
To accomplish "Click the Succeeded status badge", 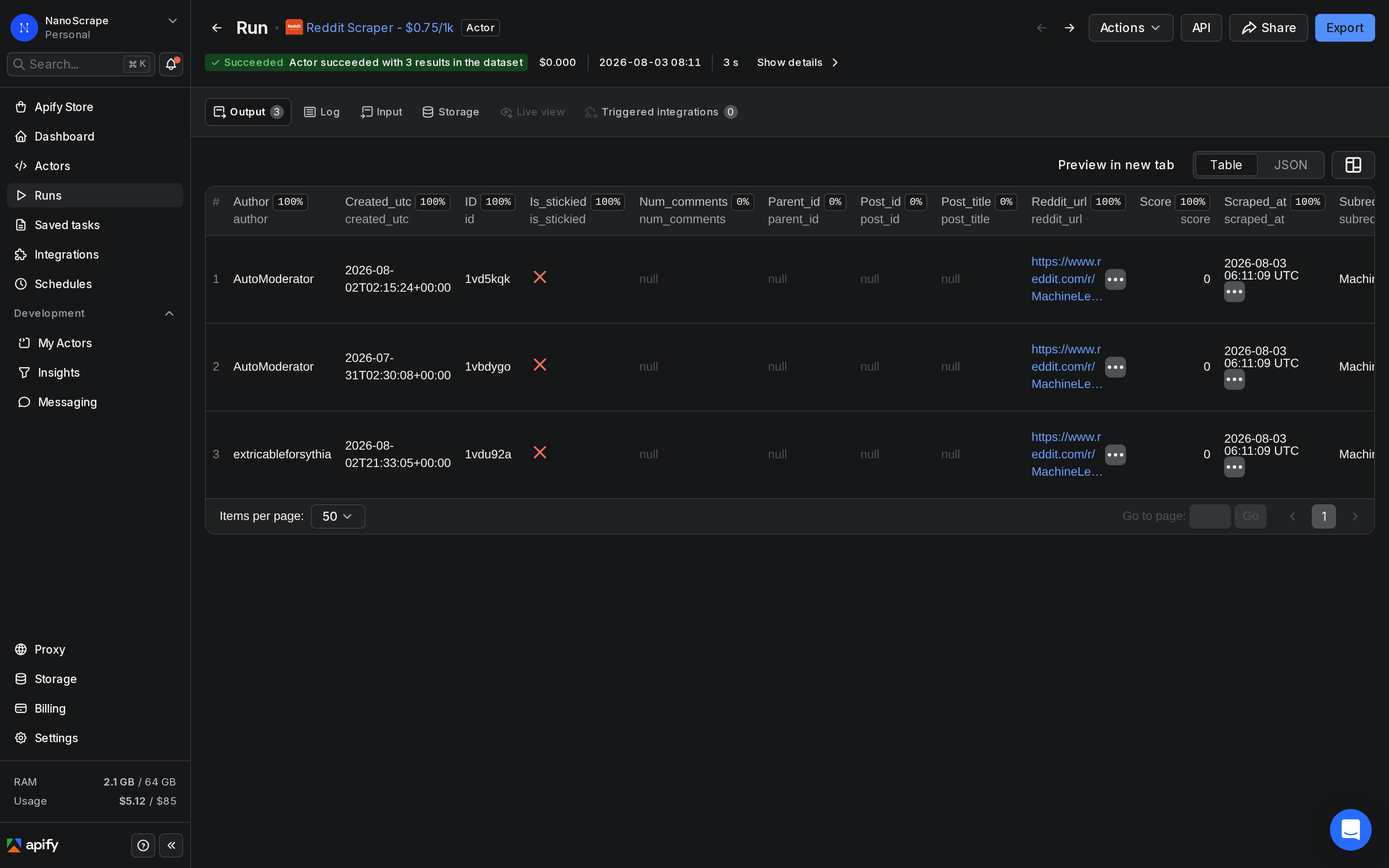I will pos(366,62).
